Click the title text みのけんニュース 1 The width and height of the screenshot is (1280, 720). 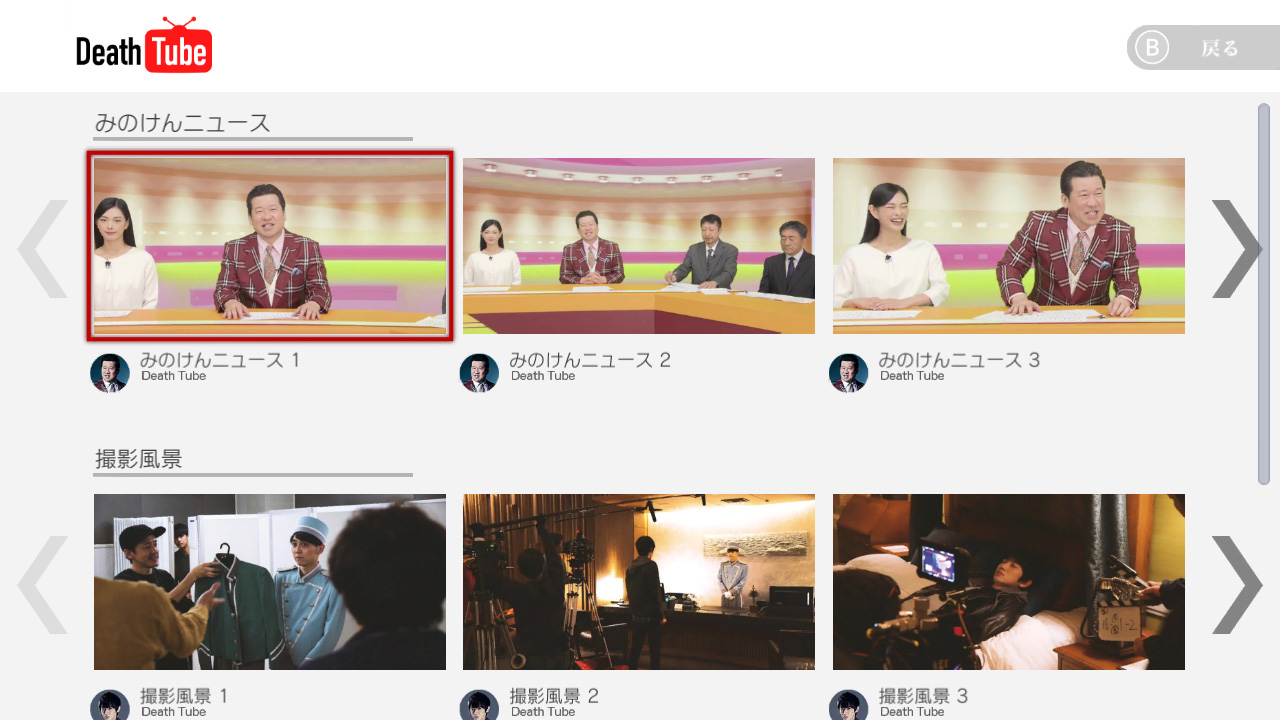220,360
